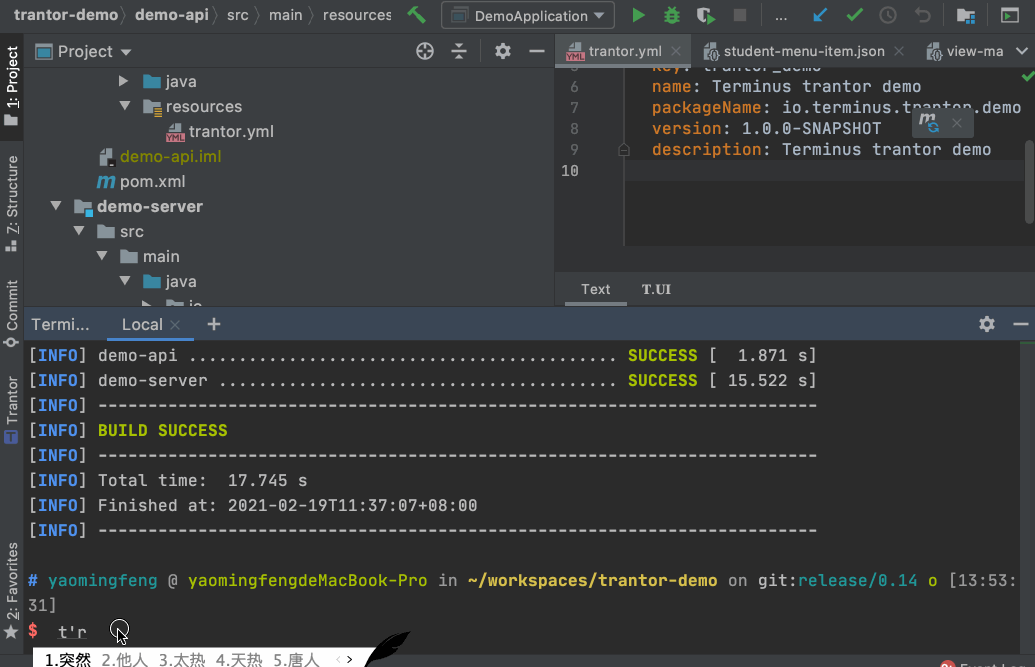
Task: Open the DemoApplication run configuration dropdown
Action: [x=528, y=15]
